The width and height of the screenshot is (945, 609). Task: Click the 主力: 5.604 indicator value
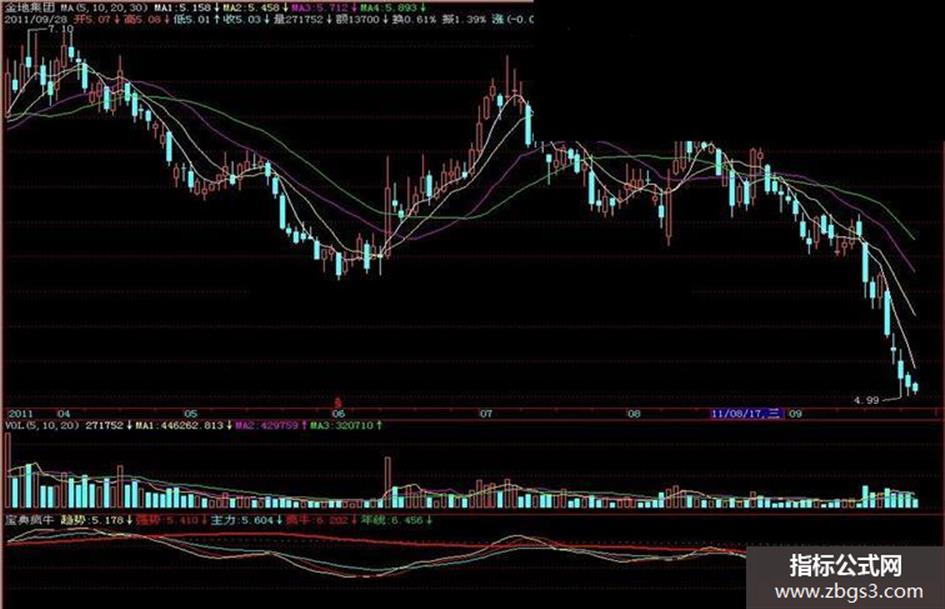tap(242, 519)
